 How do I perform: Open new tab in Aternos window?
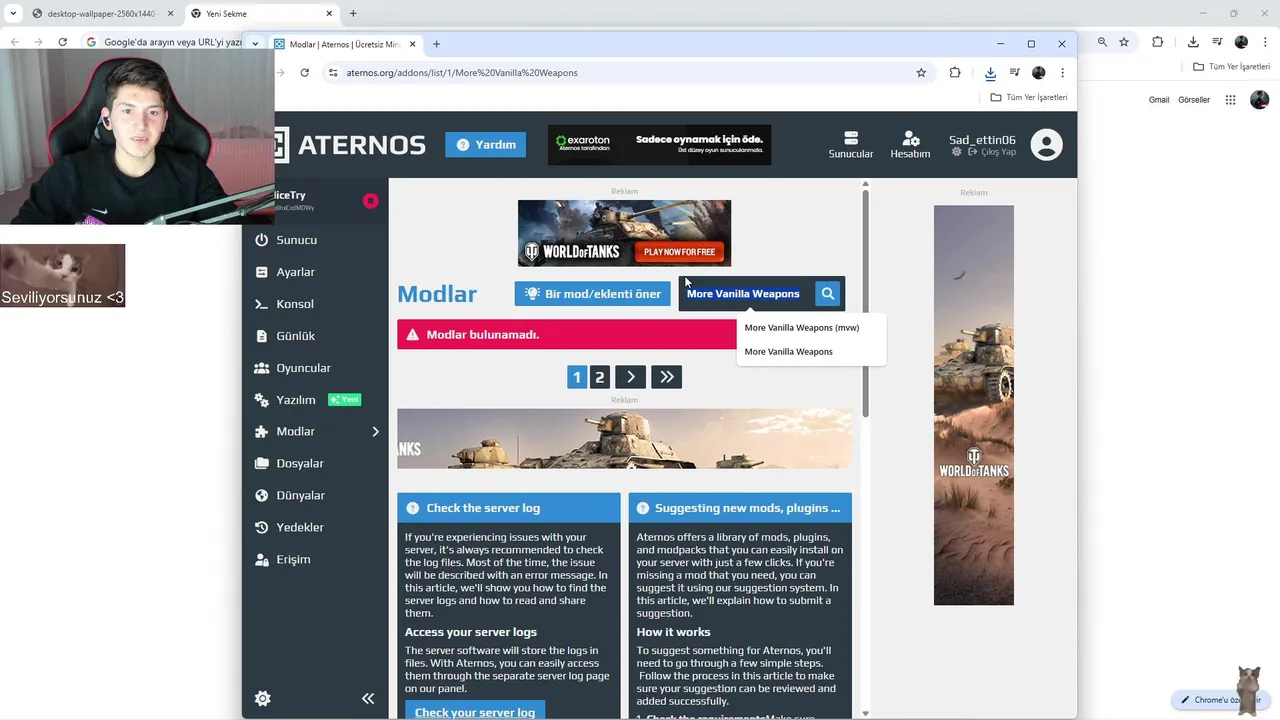pyautogui.click(x=436, y=44)
